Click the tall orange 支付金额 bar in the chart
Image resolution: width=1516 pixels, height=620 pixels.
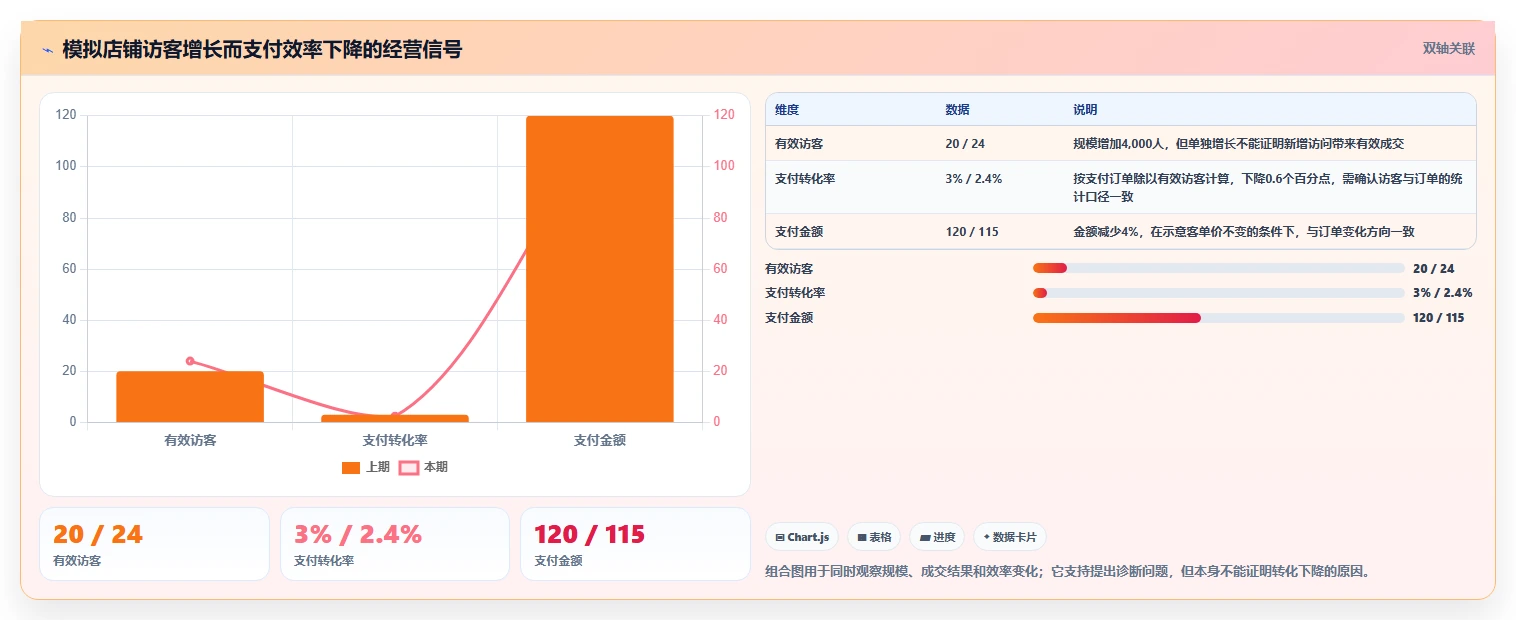point(600,269)
